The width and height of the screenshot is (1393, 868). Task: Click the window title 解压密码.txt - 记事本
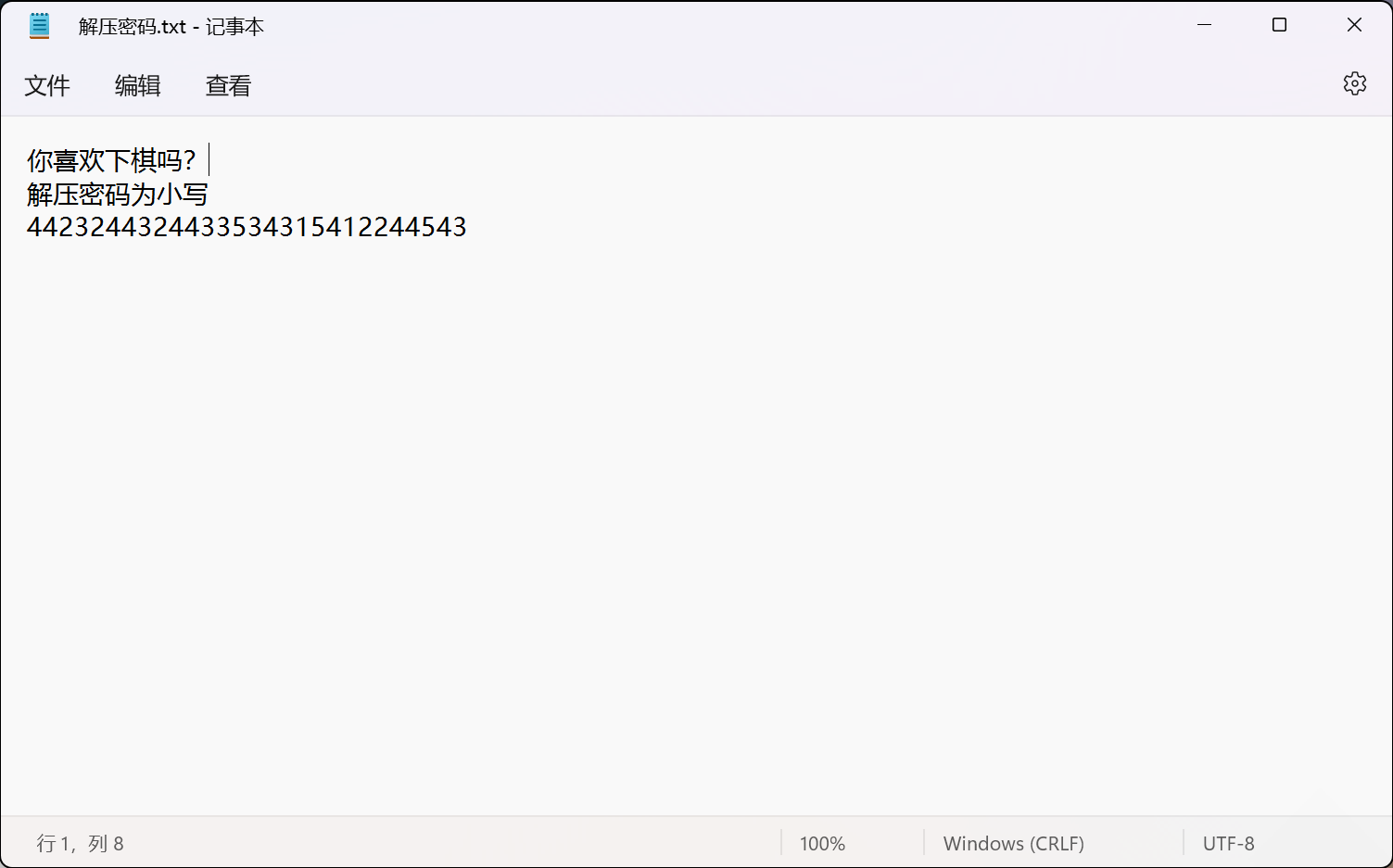point(171,26)
